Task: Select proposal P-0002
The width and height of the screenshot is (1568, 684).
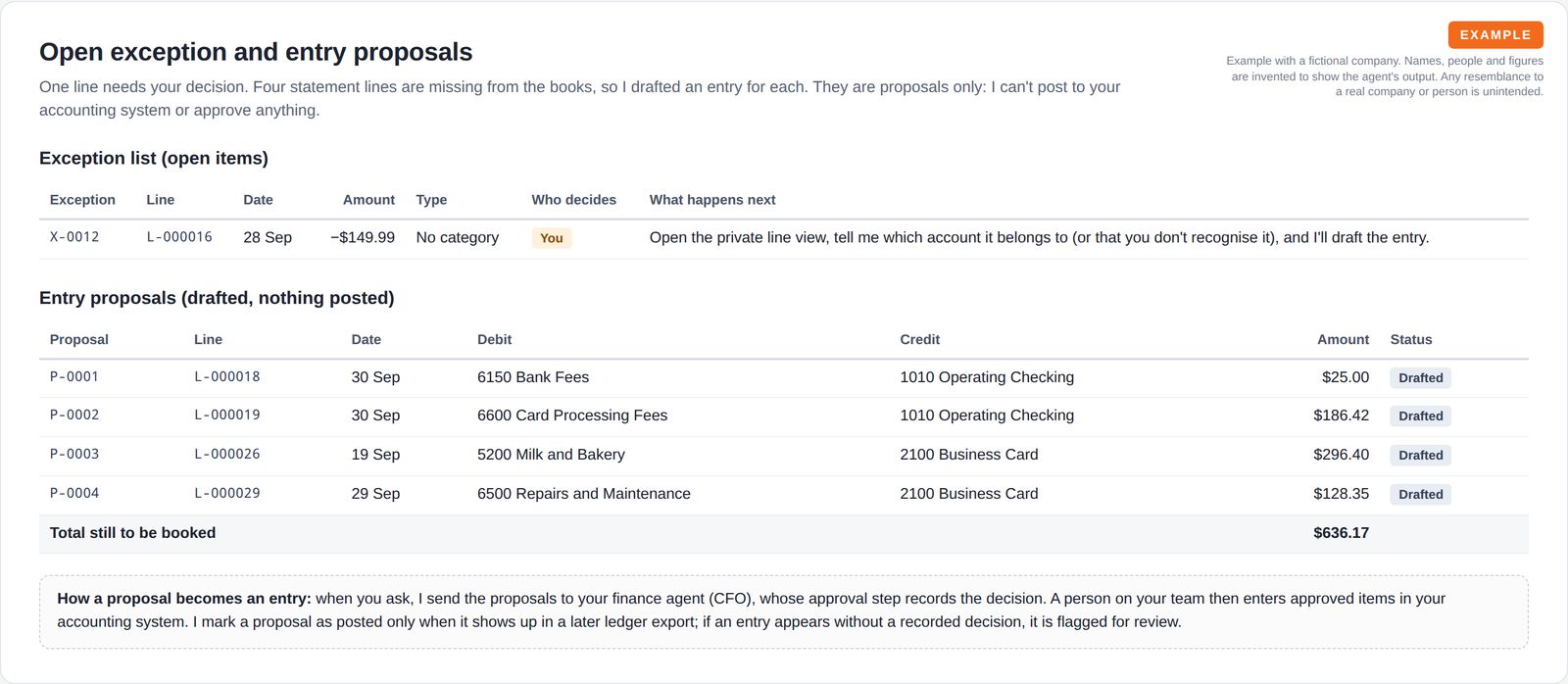Action: pos(74,415)
